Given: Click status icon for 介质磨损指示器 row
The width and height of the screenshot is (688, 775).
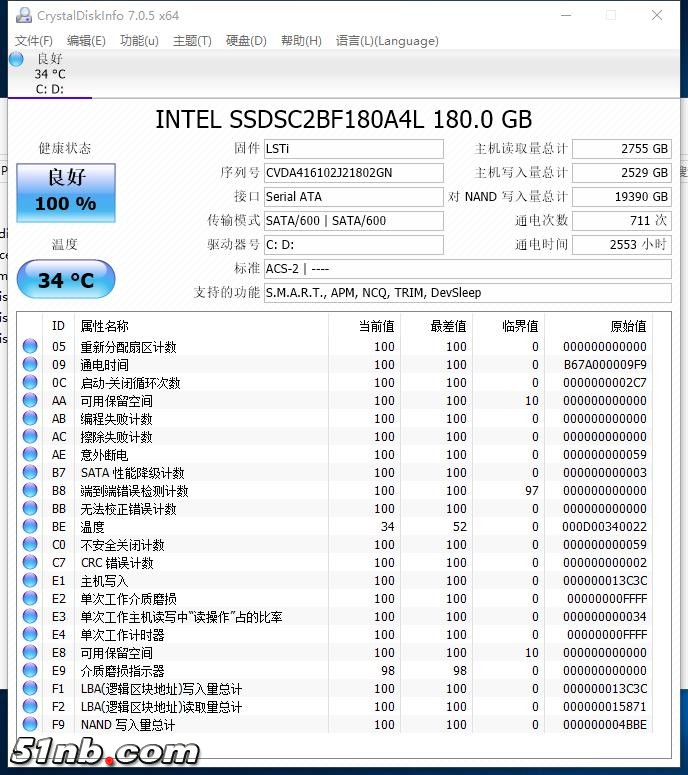Looking at the screenshot, I should pos(30,671).
